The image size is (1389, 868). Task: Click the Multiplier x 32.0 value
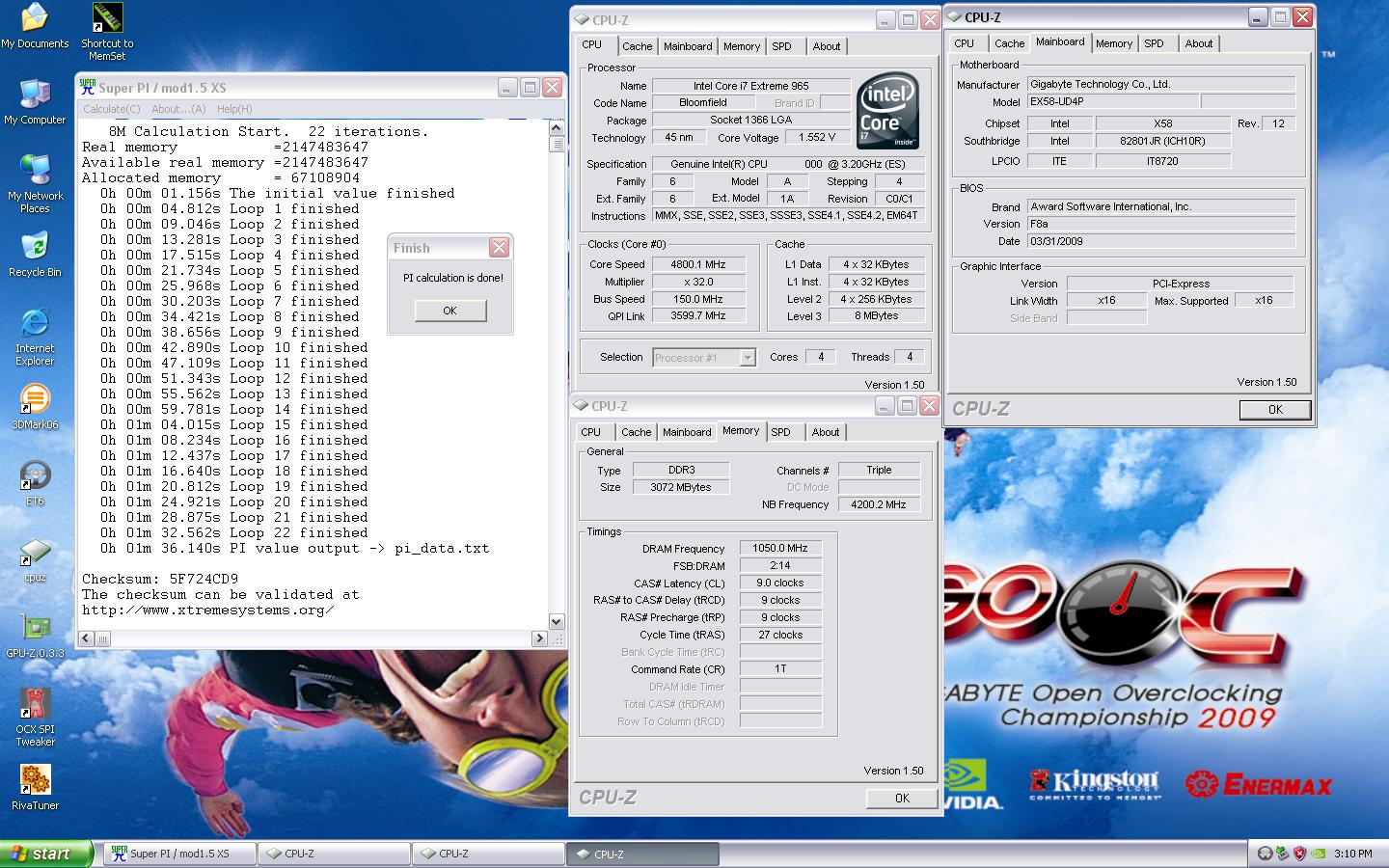coord(700,282)
